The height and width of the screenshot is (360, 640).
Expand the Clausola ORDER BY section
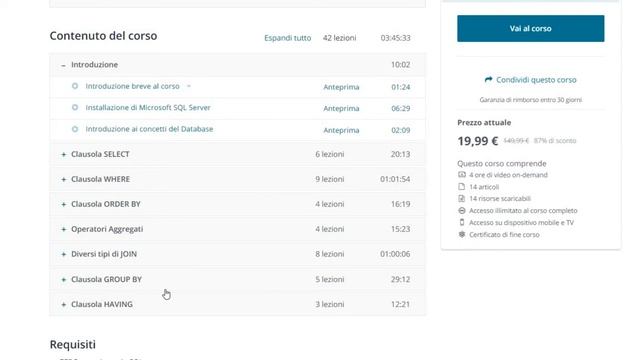(x=63, y=204)
